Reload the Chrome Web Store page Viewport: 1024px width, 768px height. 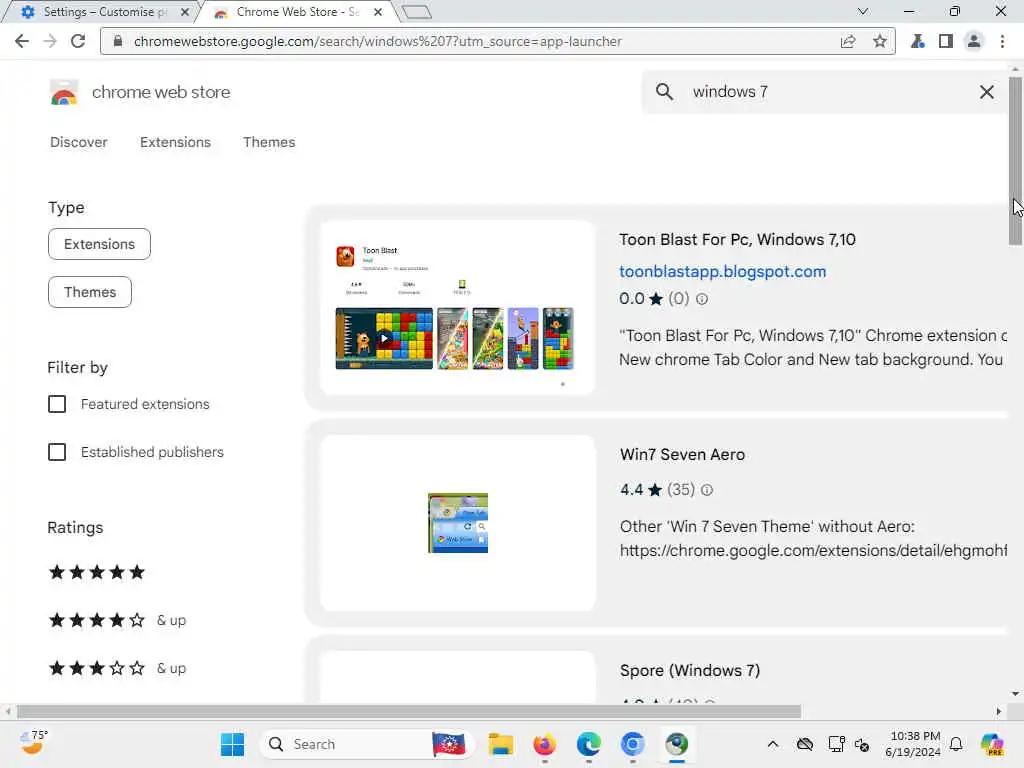click(78, 41)
